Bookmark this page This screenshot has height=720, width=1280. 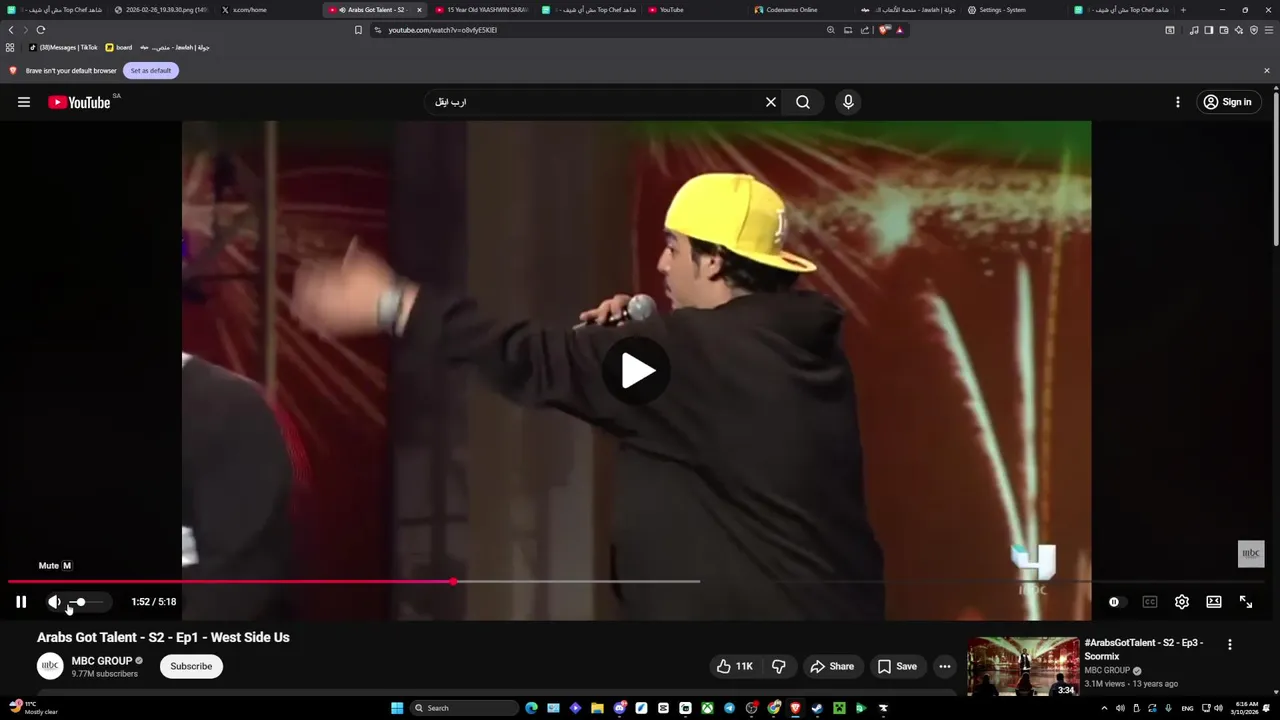[358, 30]
